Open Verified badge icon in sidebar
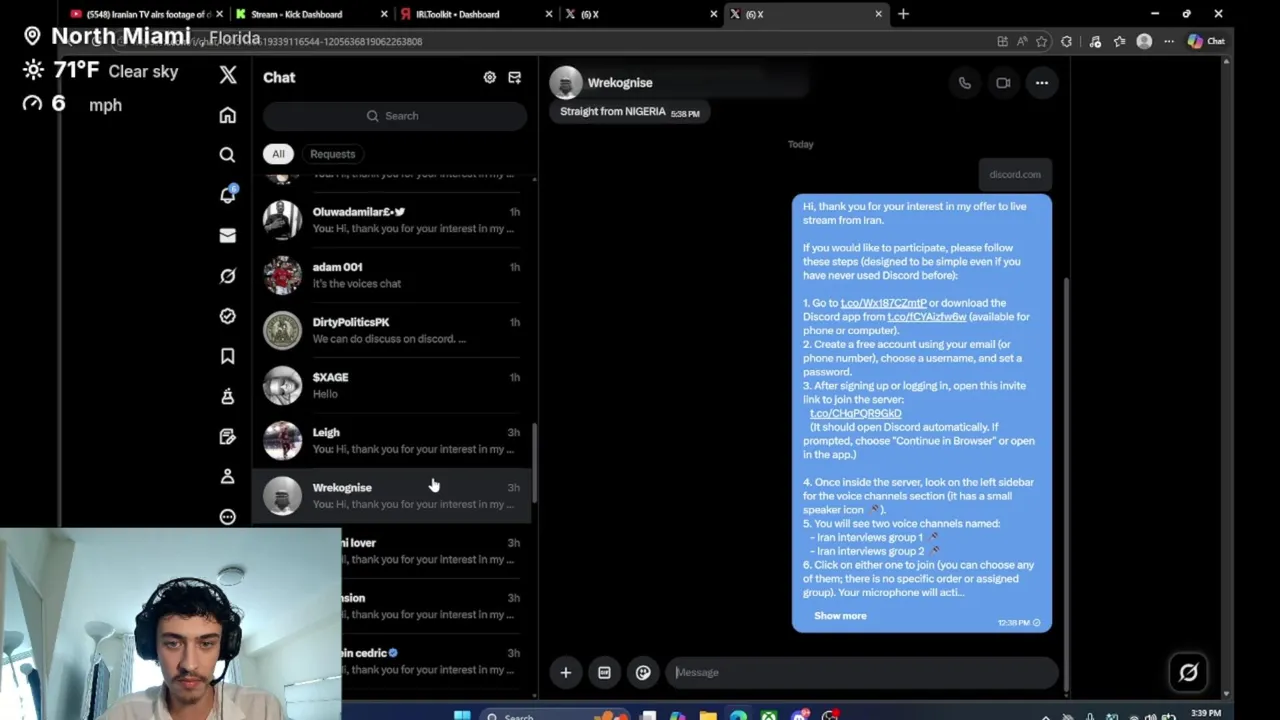 point(228,316)
